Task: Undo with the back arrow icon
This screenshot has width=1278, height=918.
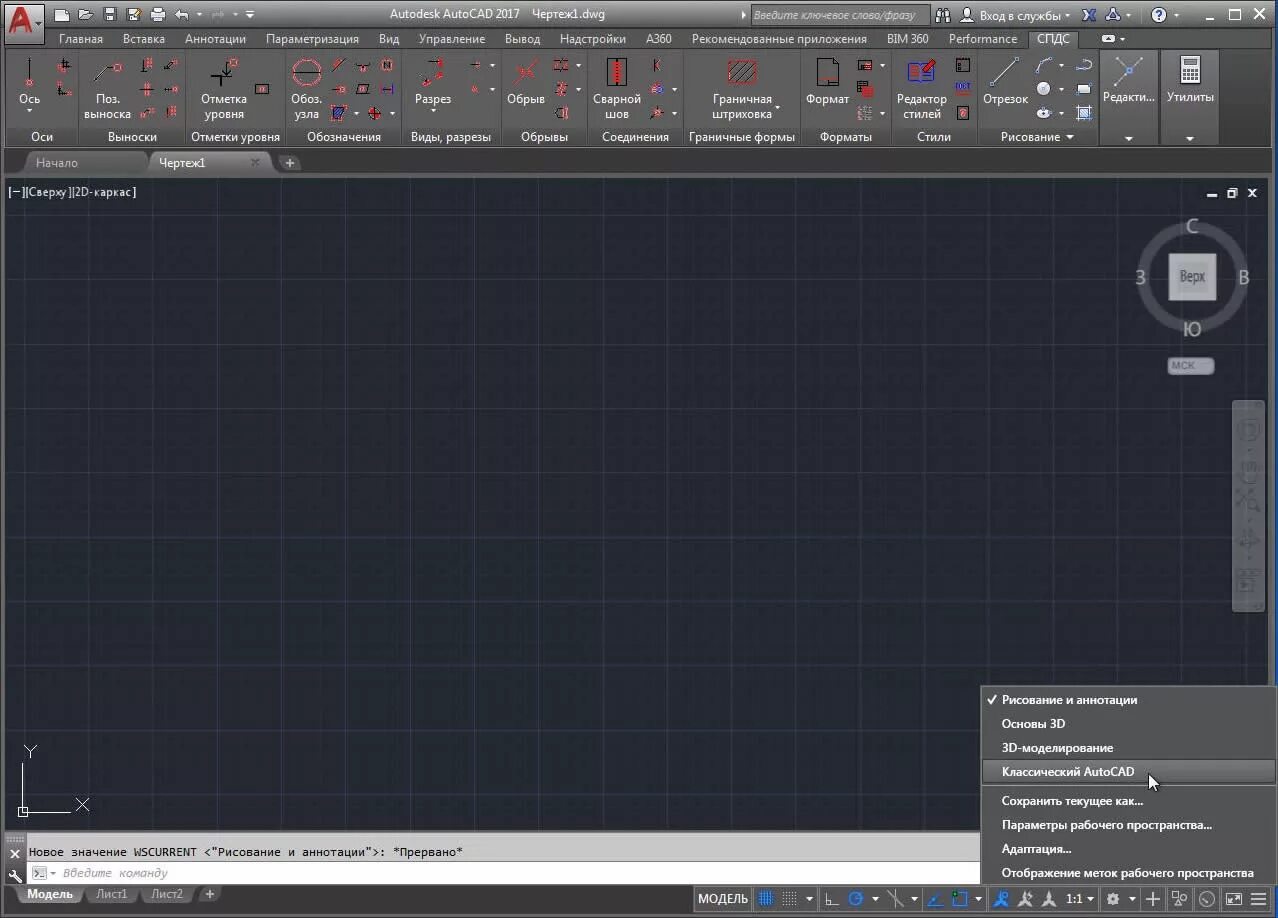Action: coord(181,15)
